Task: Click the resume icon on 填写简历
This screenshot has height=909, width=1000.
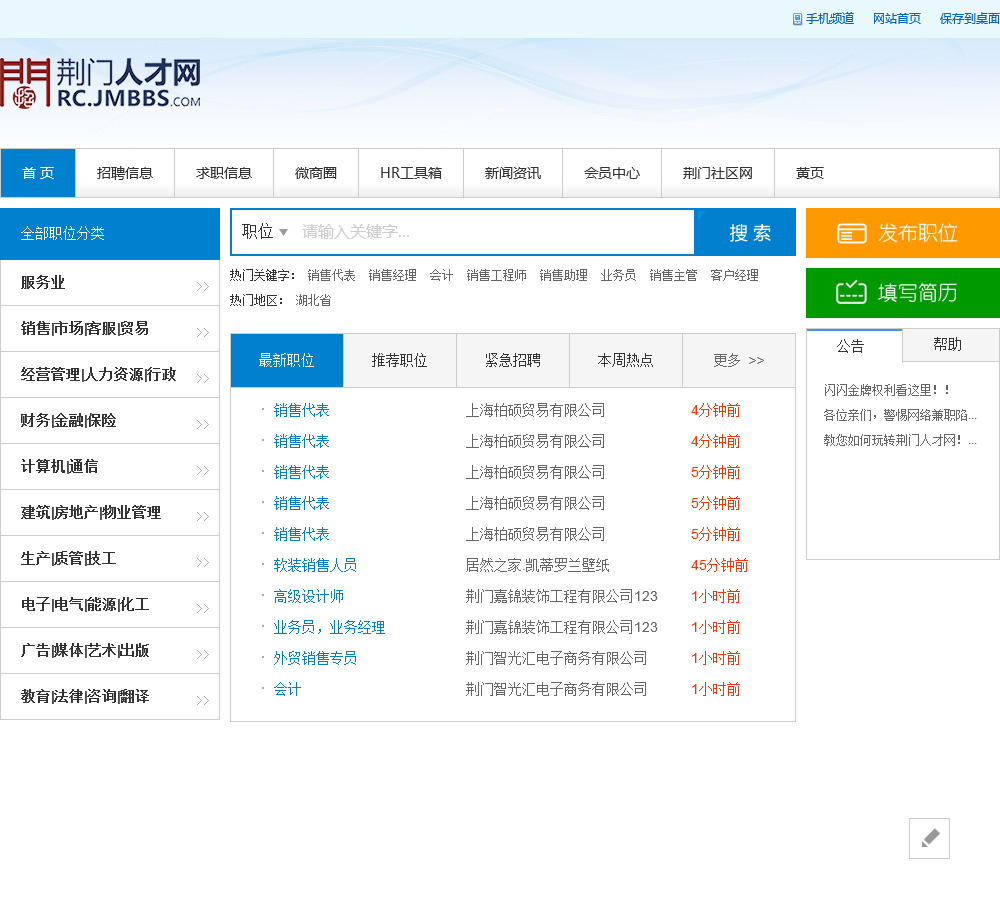Action: pyautogui.click(x=852, y=293)
